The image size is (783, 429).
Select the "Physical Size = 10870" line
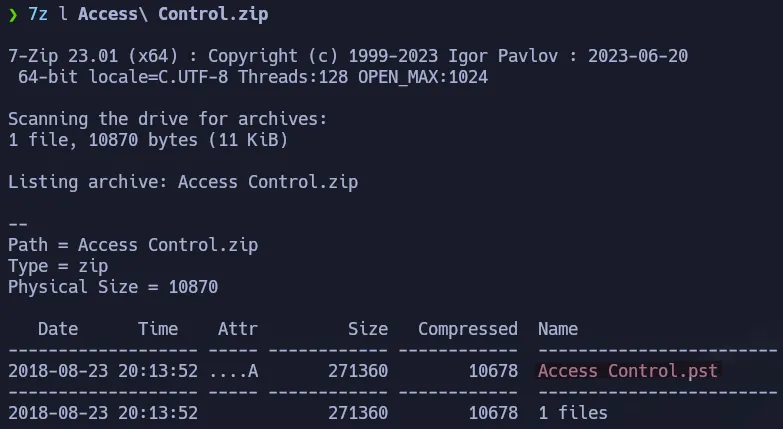coord(112,287)
